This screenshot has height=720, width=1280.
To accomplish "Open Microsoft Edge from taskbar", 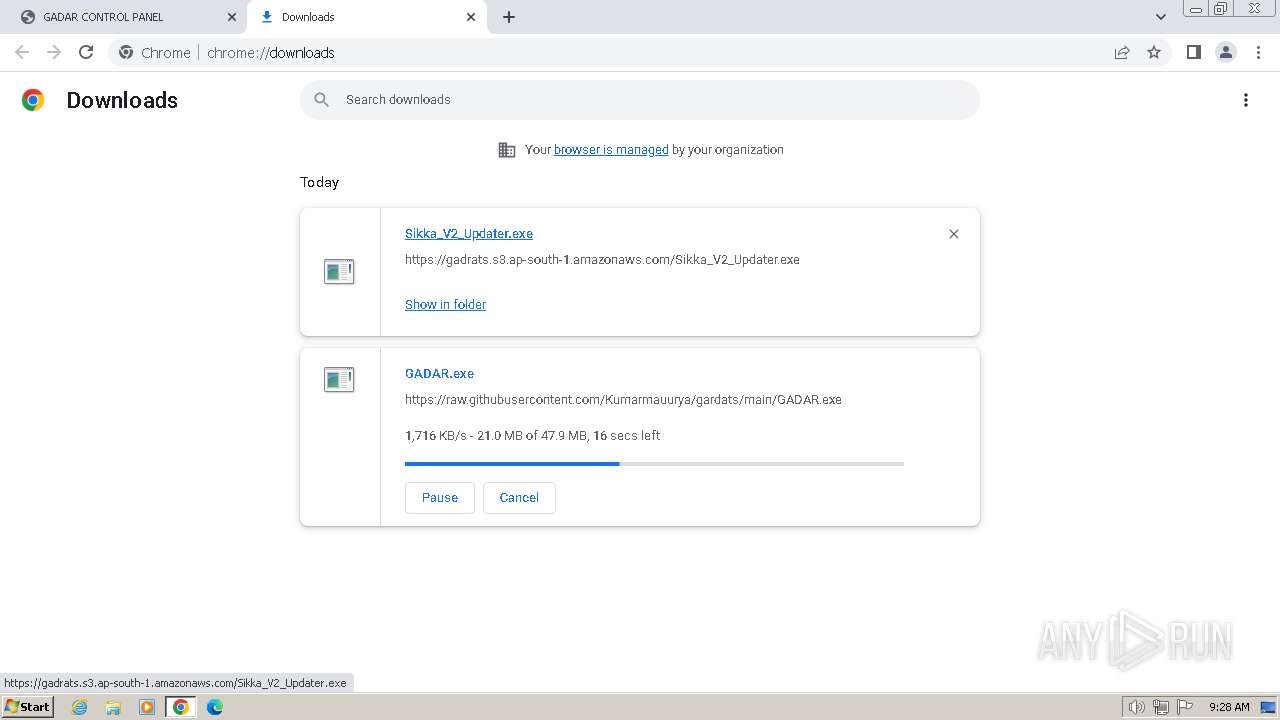I will click(215, 707).
